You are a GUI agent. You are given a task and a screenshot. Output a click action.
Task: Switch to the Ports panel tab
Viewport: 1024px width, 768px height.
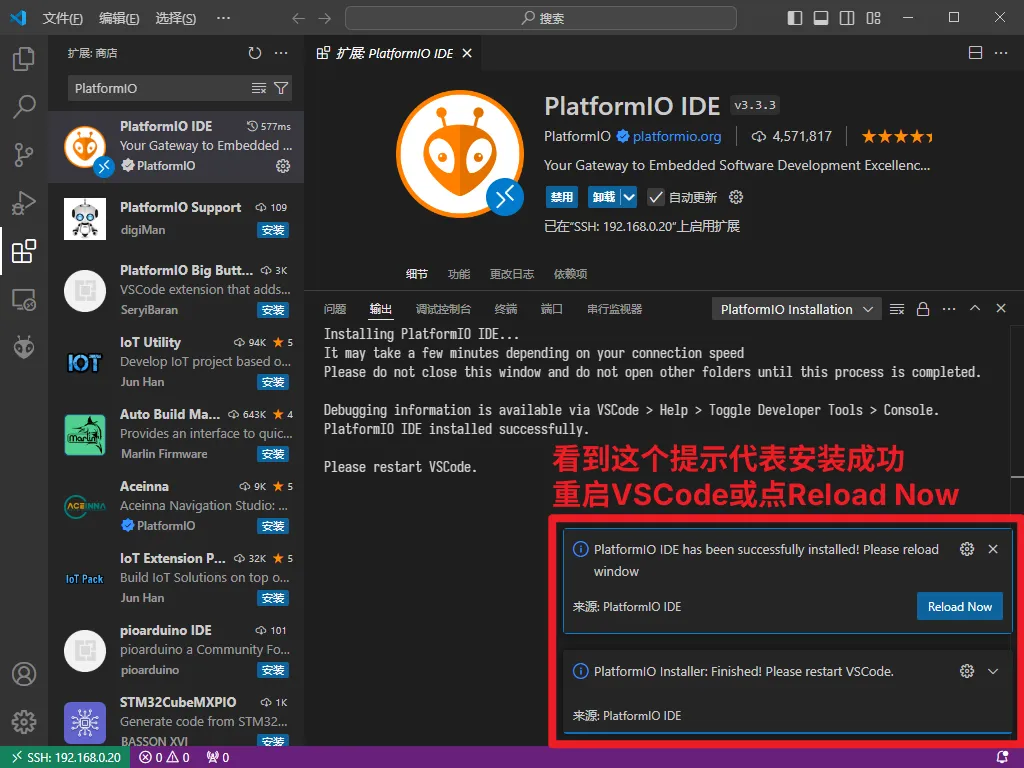coord(552,309)
